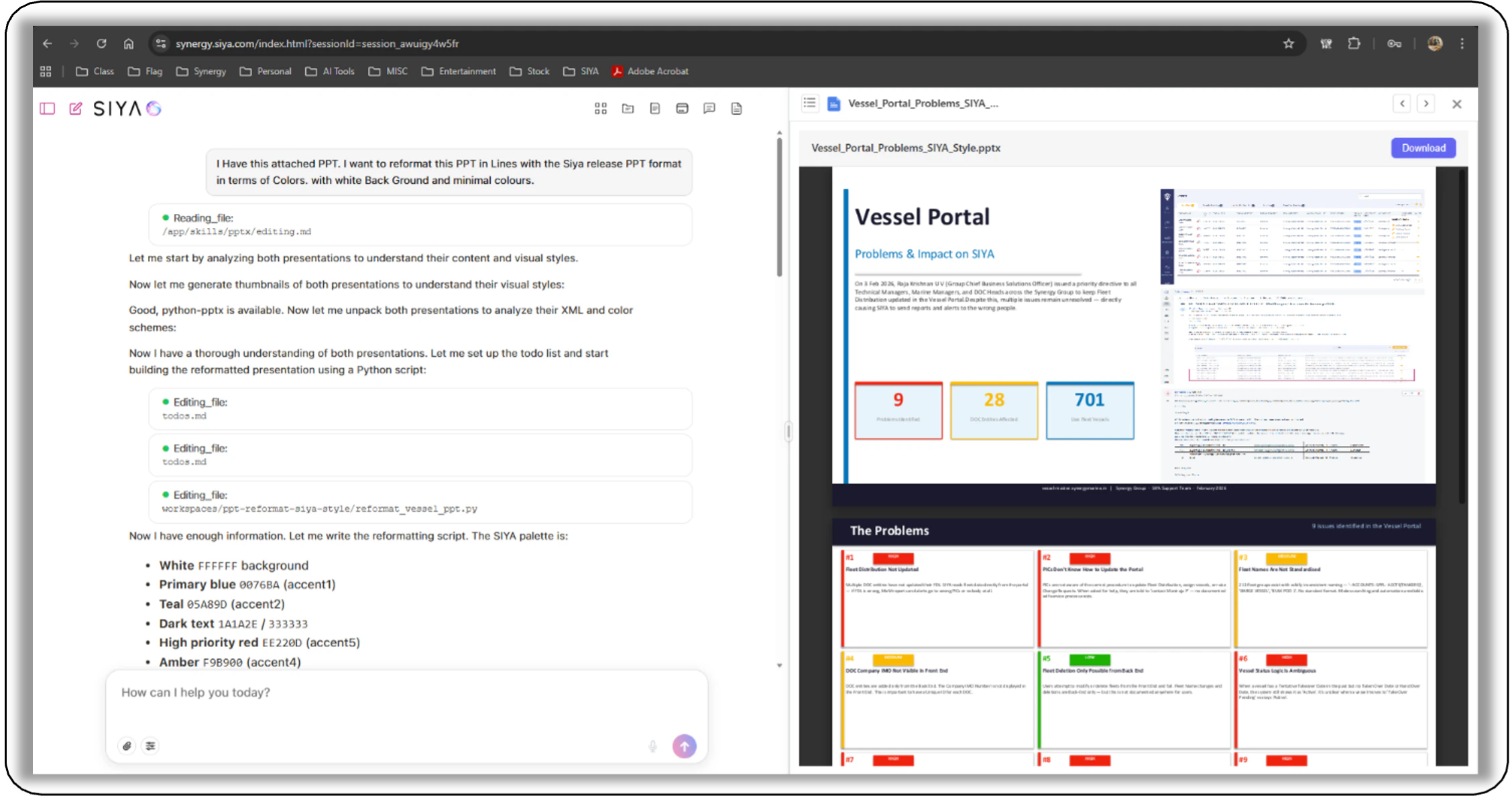Open the Adobe Acrobat bookmark
This screenshot has width=1512, height=802.
coord(650,71)
